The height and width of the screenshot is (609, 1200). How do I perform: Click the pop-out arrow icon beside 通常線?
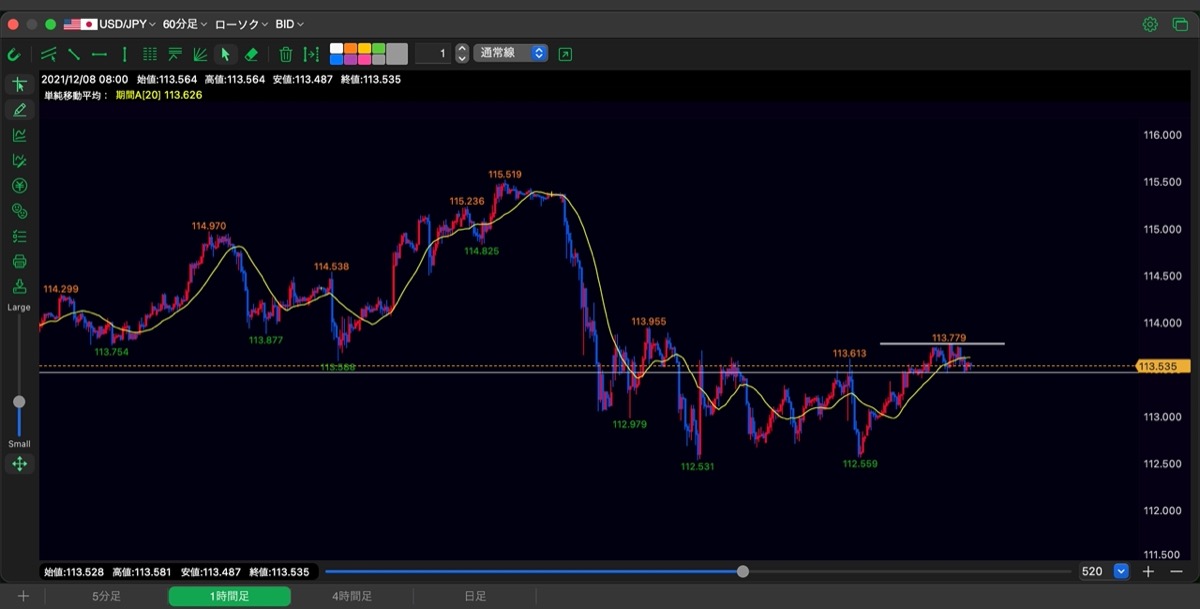(565, 54)
